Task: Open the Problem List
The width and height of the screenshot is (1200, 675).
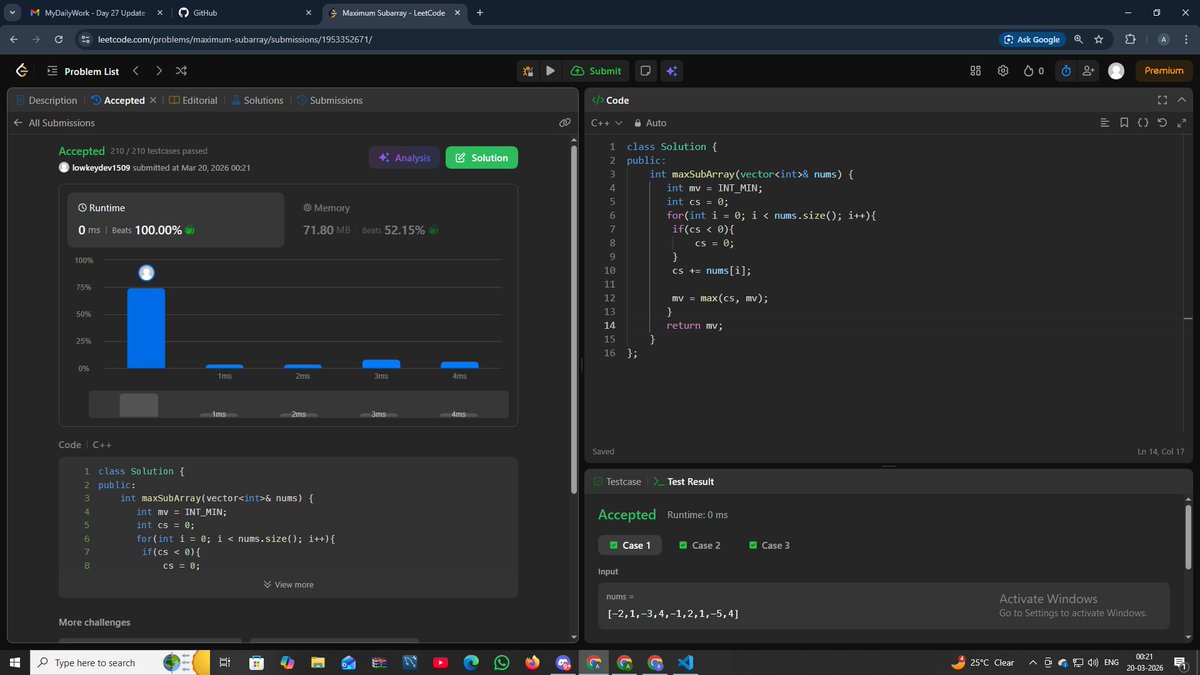Action: [x=83, y=71]
